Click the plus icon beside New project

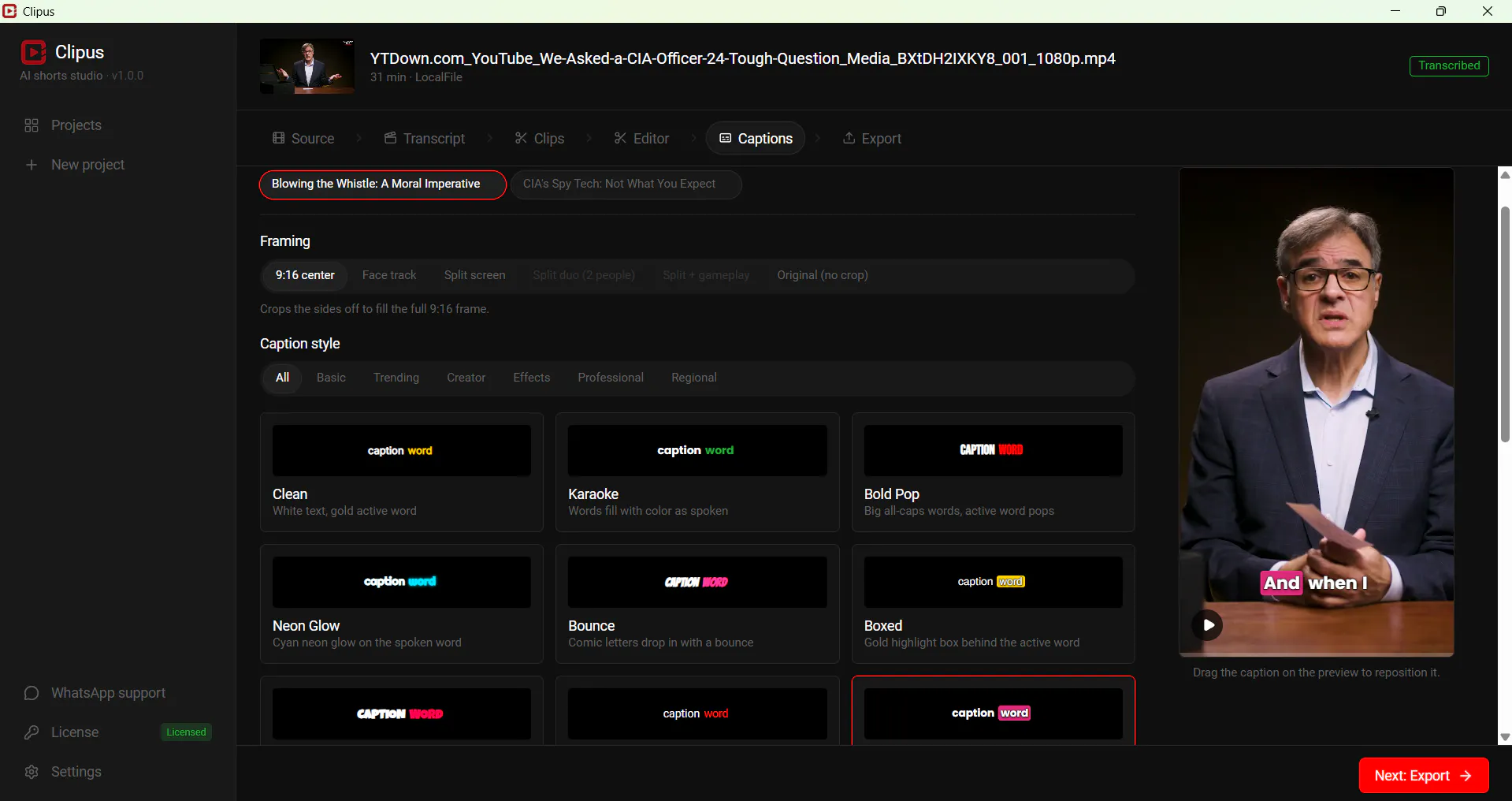(32, 165)
